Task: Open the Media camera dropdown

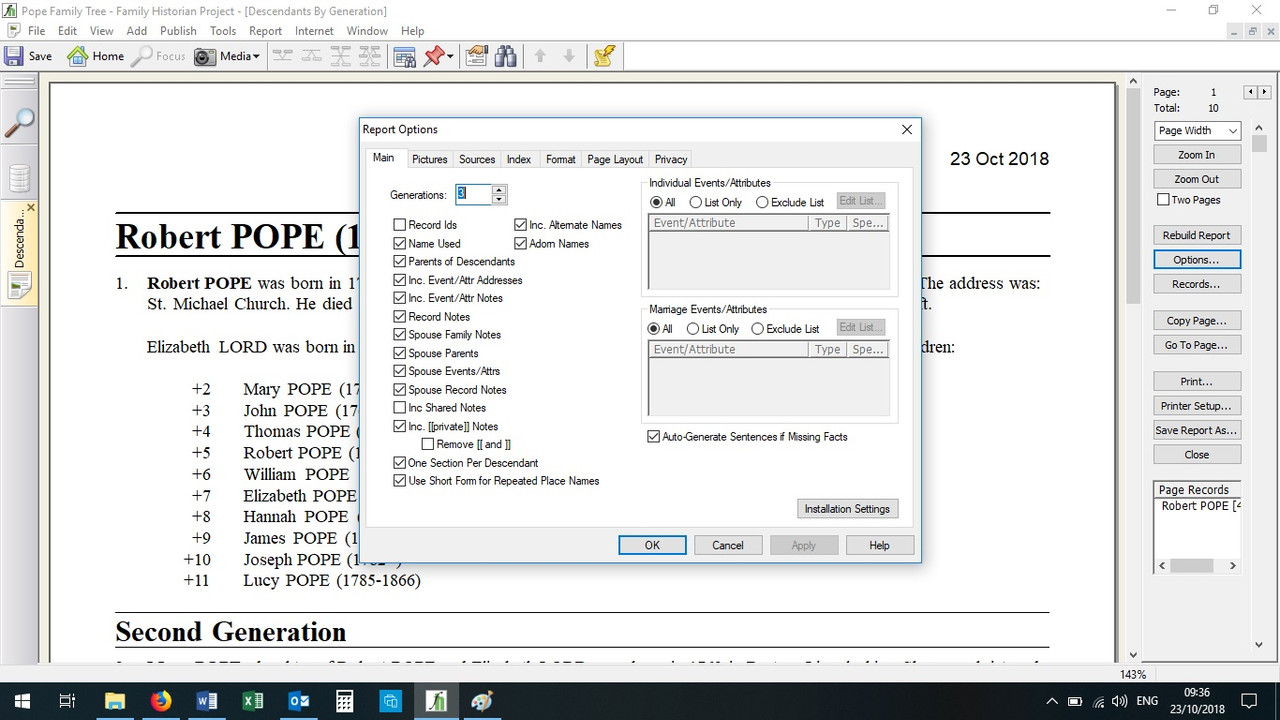Action: (227, 56)
